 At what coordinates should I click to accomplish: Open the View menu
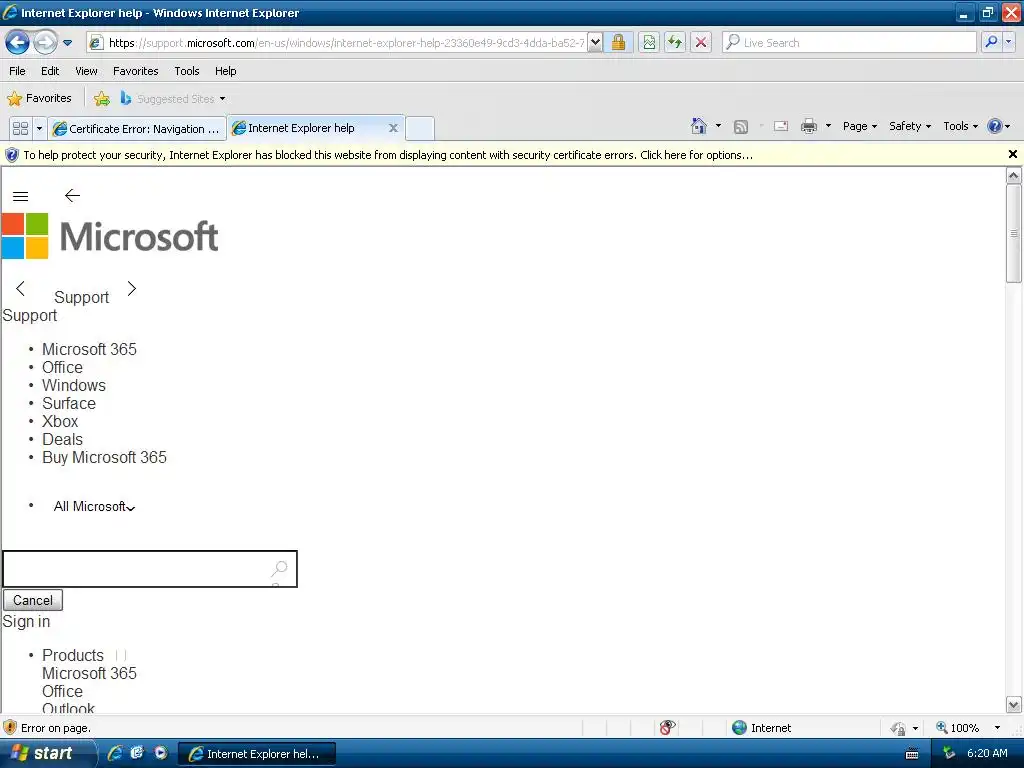tap(86, 71)
